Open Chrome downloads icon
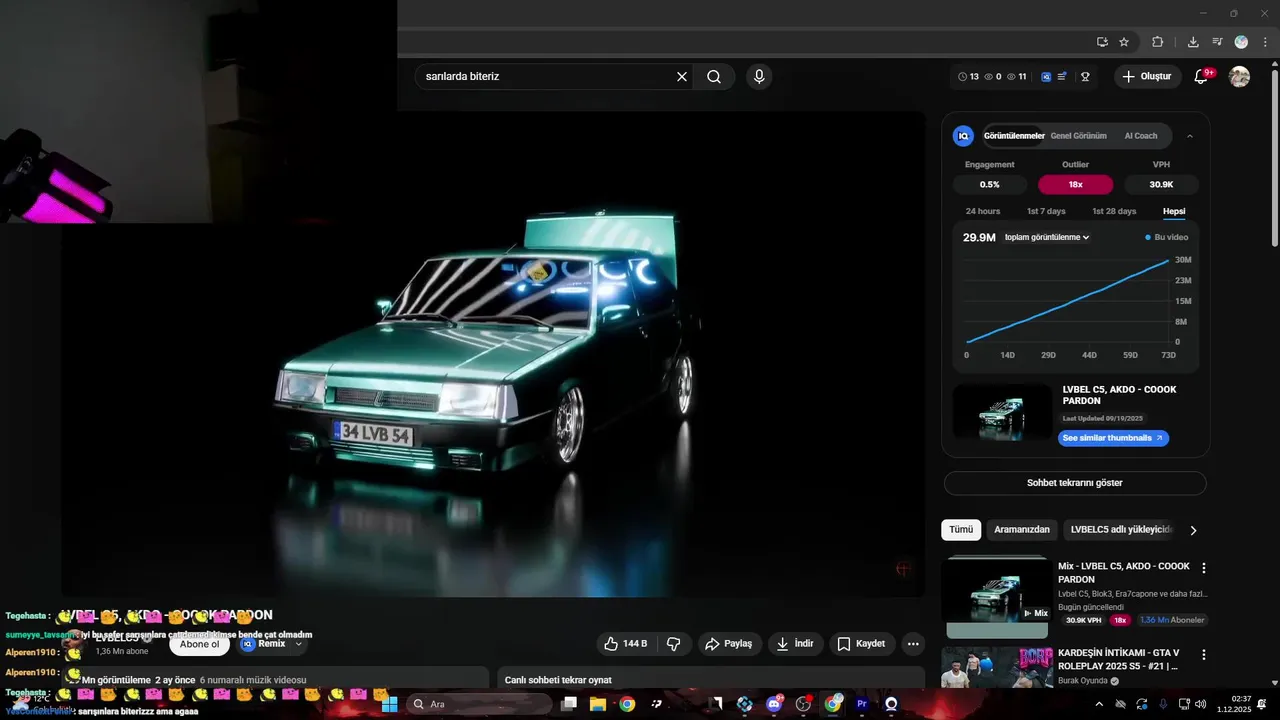This screenshot has width=1280, height=720. click(1193, 42)
